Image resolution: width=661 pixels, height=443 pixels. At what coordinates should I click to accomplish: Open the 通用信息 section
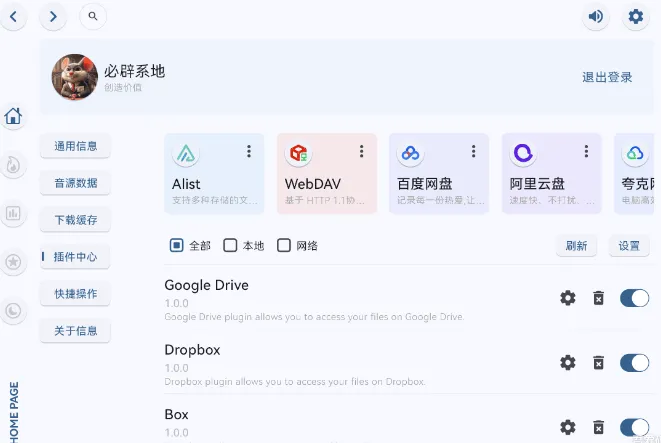pyautogui.click(x=75, y=146)
